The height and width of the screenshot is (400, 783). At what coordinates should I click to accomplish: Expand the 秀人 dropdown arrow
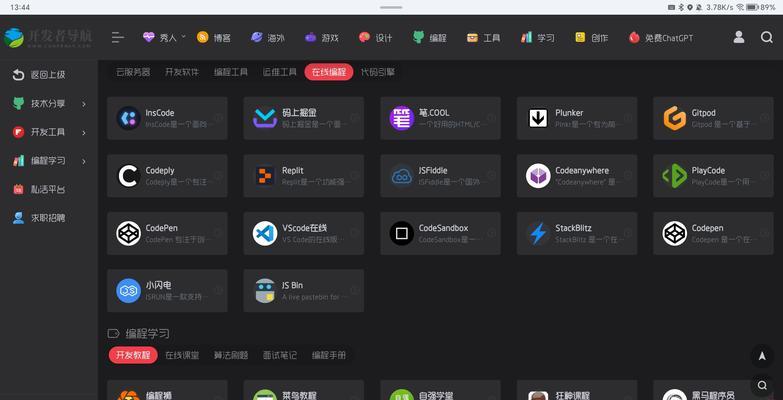click(183, 36)
